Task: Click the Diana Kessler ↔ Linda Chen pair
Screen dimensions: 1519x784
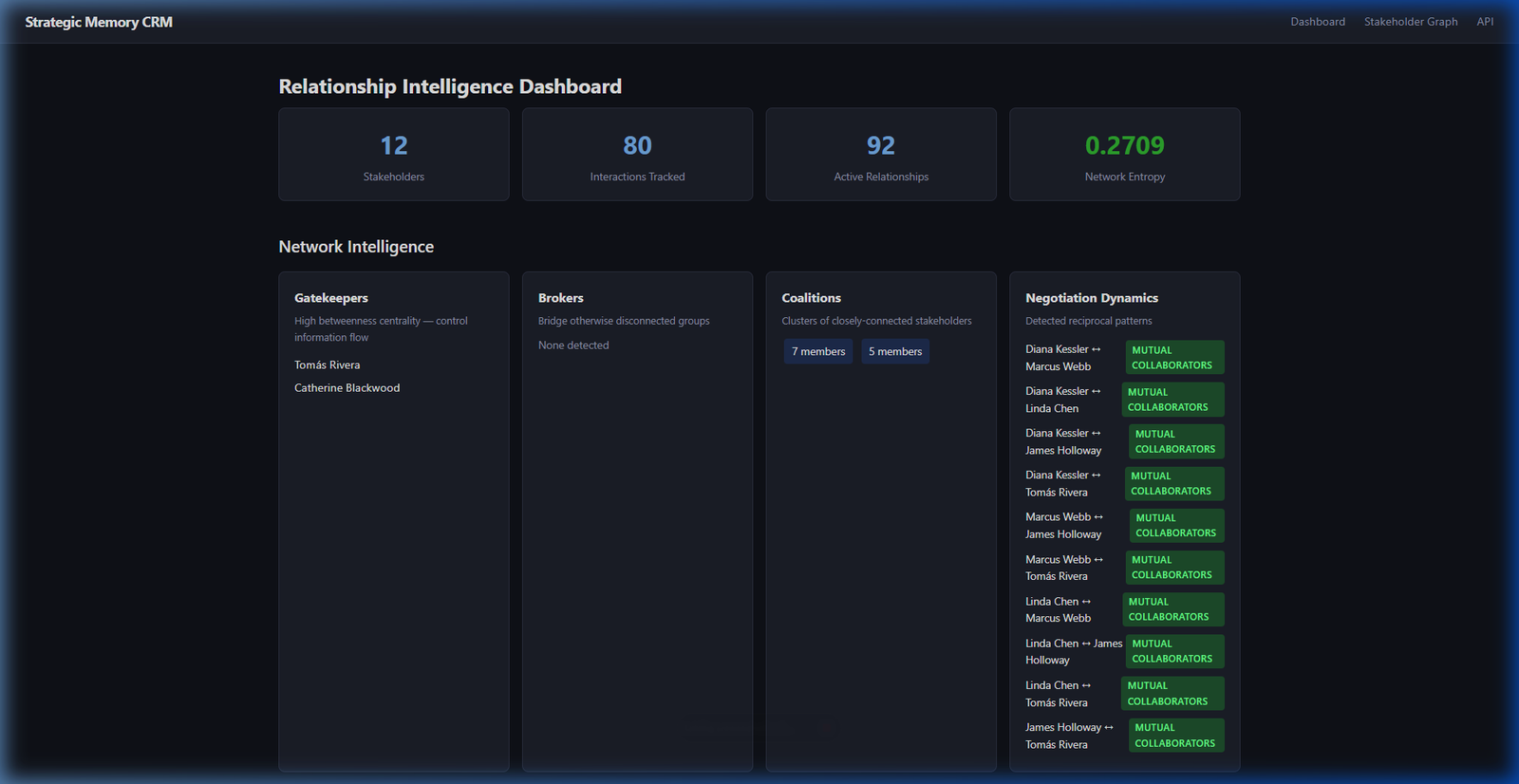Action: pyautogui.click(x=1063, y=400)
